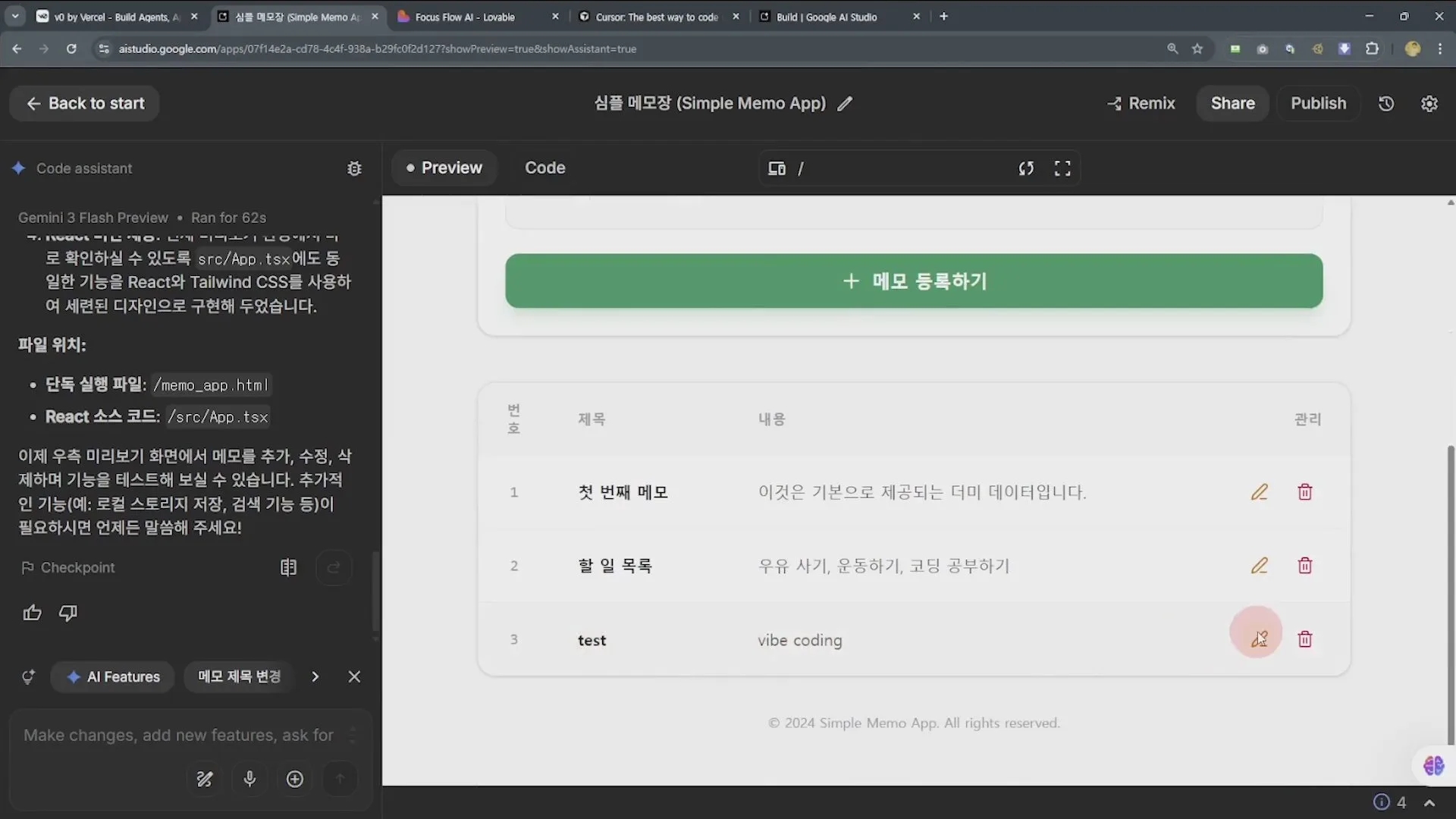The image size is (1456, 819).
Task: Open the Chrome three-dot menu
Action: click(x=1440, y=49)
